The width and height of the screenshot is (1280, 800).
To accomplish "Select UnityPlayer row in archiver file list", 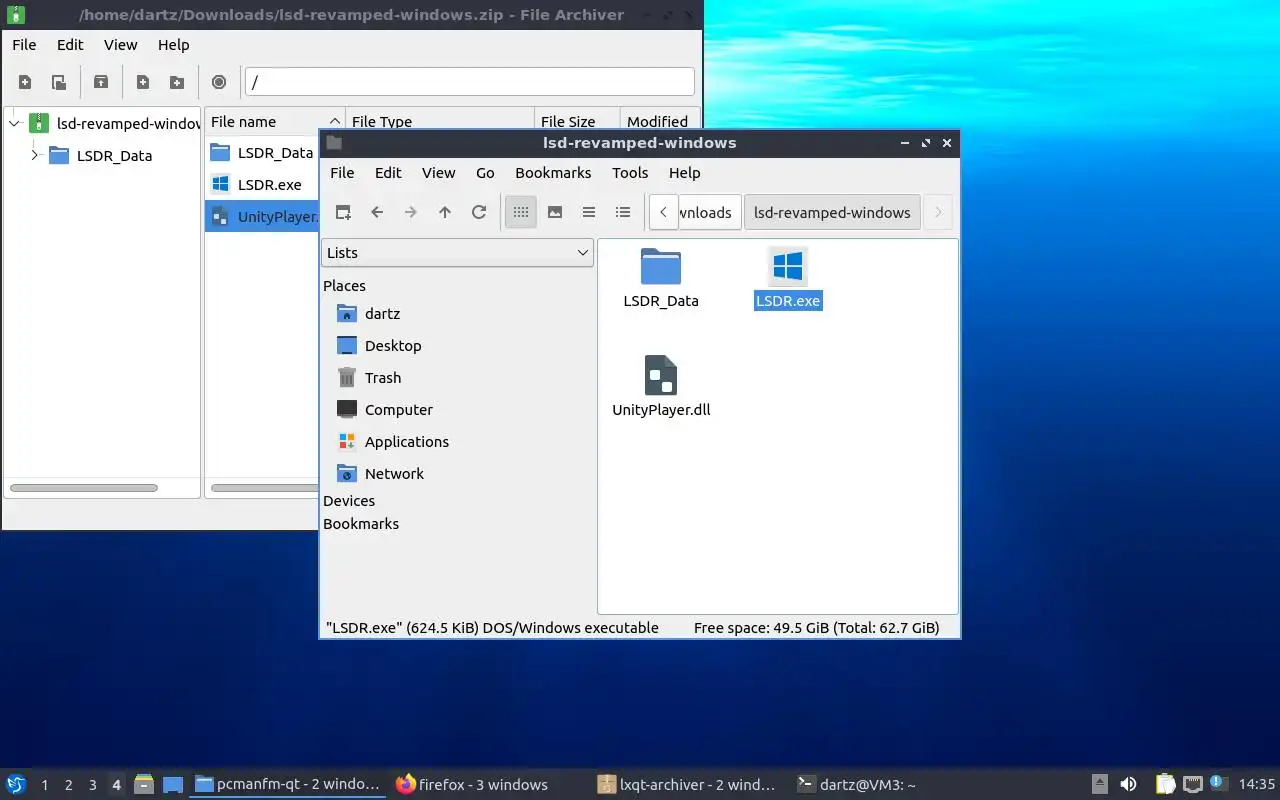I will tap(262, 217).
